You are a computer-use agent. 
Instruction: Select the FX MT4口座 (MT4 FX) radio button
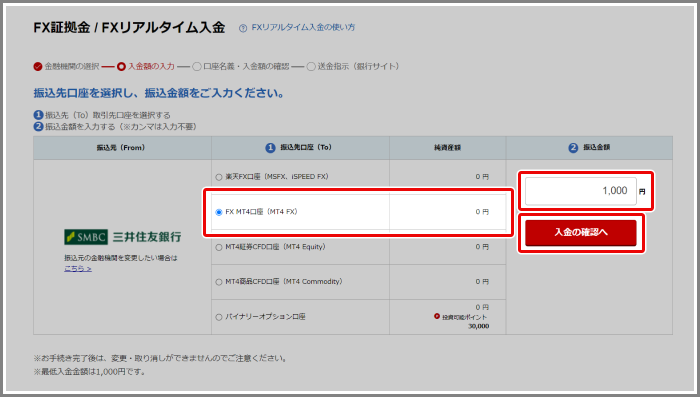(x=219, y=212)
